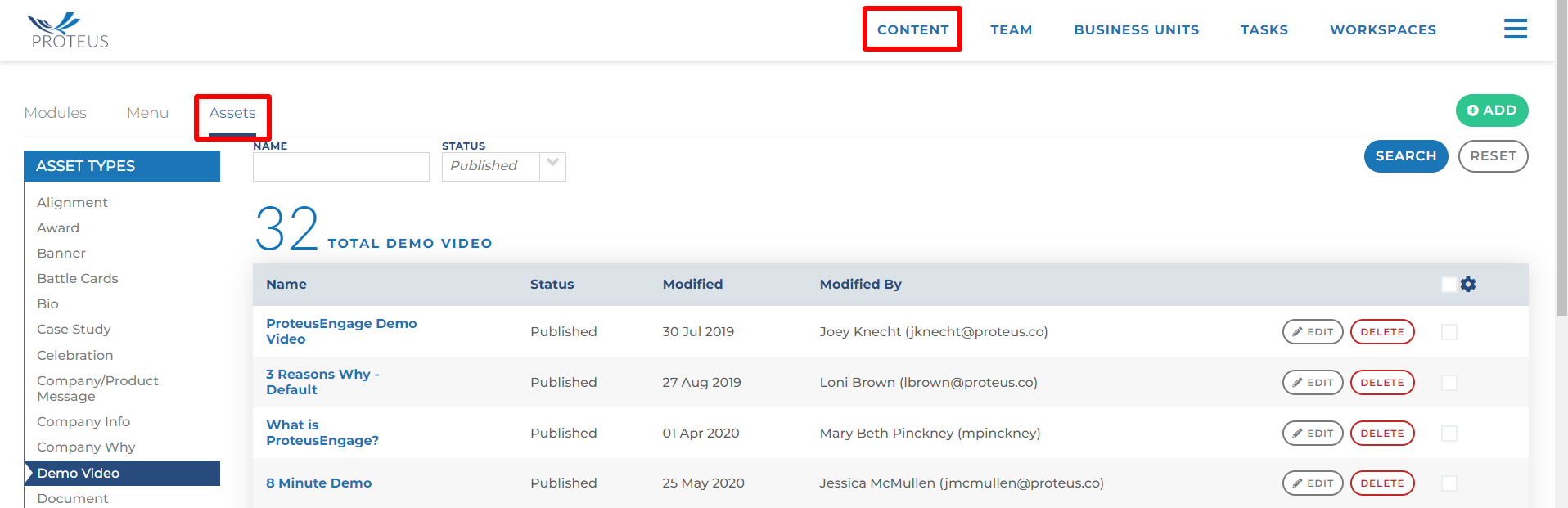Open the hamburger menu icon
The width and height of the screenshot is (1568, 508).
(1515, 29)
